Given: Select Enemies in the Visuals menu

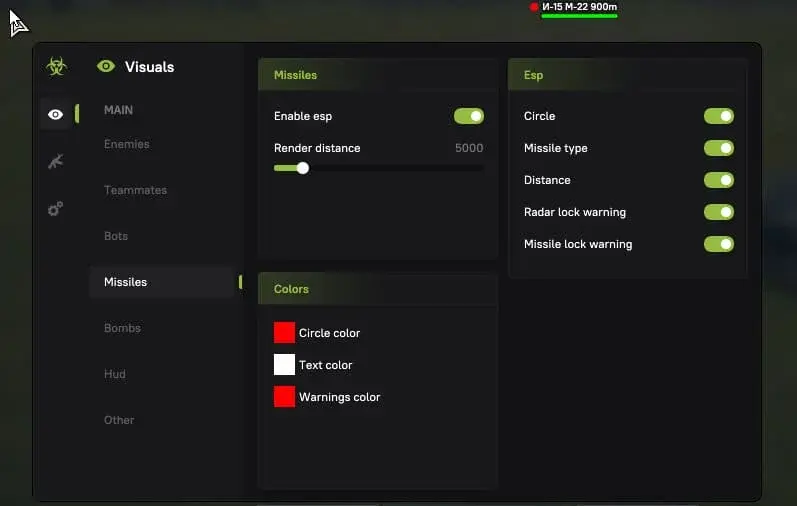Looking at the screenshot, I should [127, 144].
